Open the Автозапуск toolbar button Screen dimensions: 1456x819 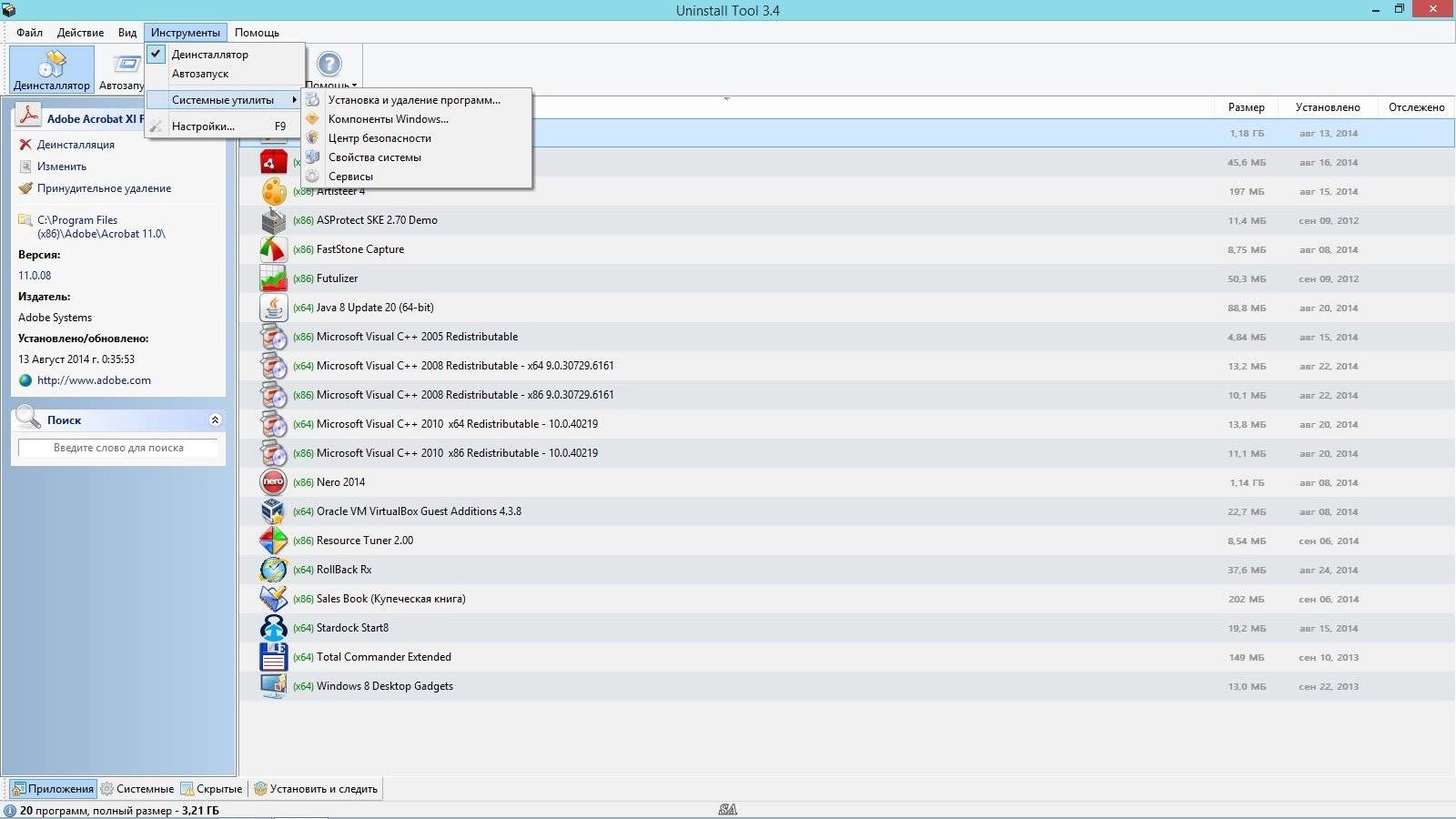click(x=121, y=70)
